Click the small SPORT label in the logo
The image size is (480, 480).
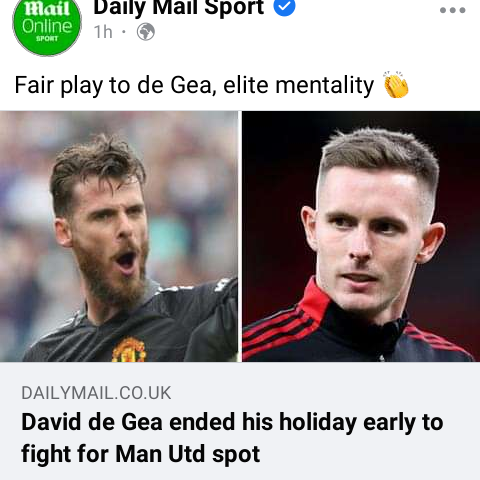point(47,39)
